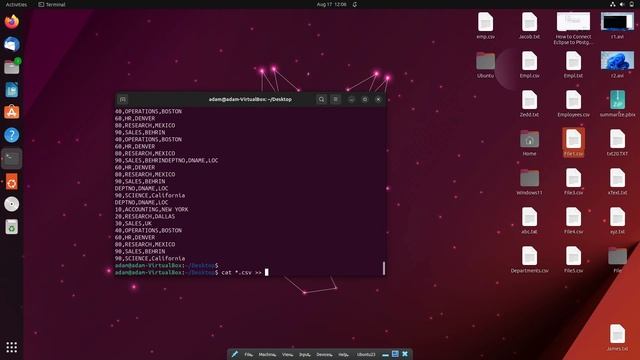Screen dimensions: 640x360
Task: Click the Terminal icon in the dock
Action: click(x=11, y=158)
